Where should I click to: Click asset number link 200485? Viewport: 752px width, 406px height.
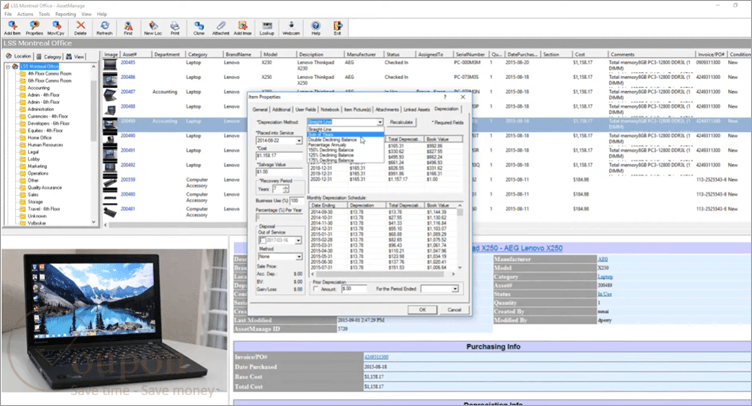coord(128,62)
